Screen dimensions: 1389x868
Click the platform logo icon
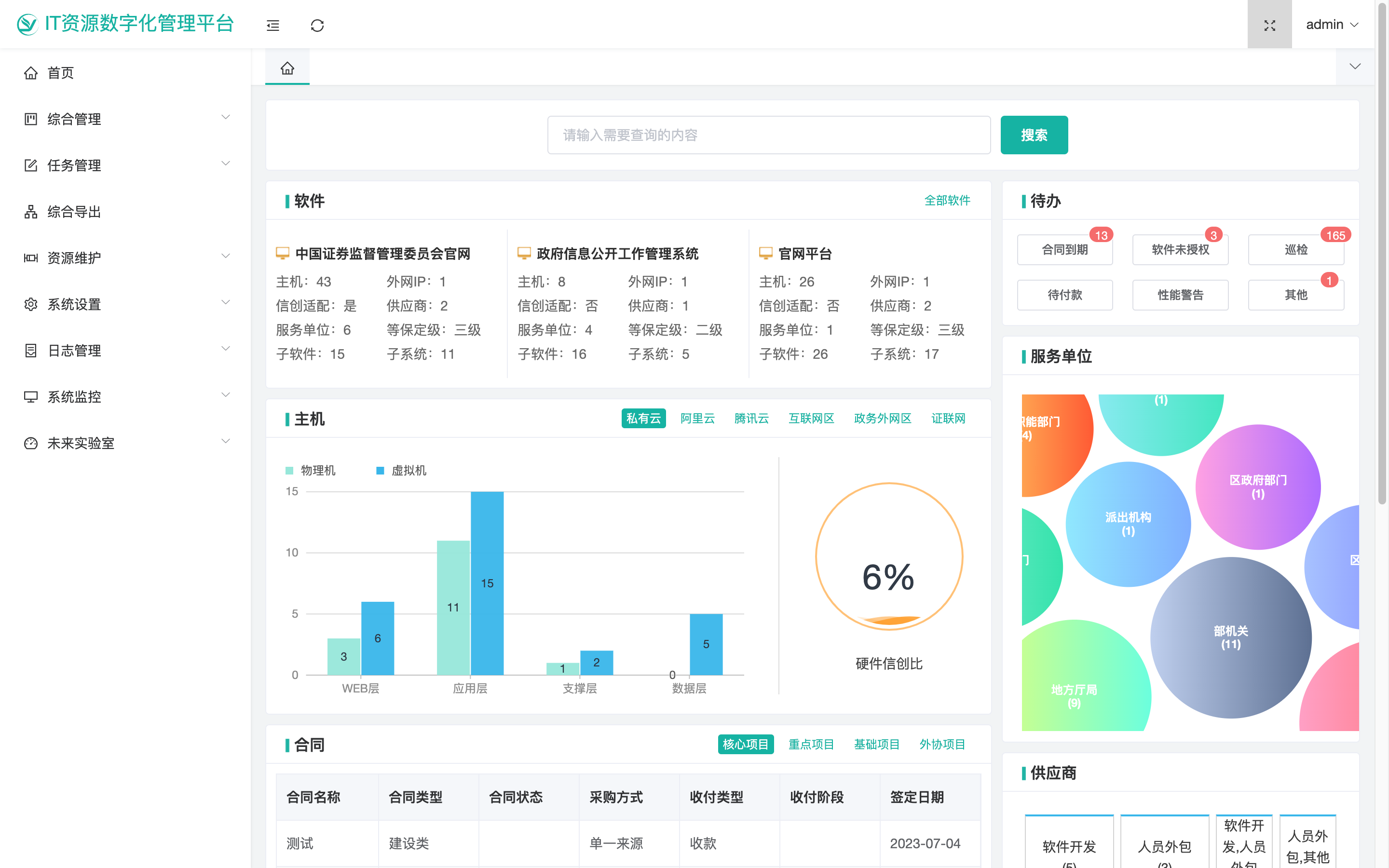27,24
